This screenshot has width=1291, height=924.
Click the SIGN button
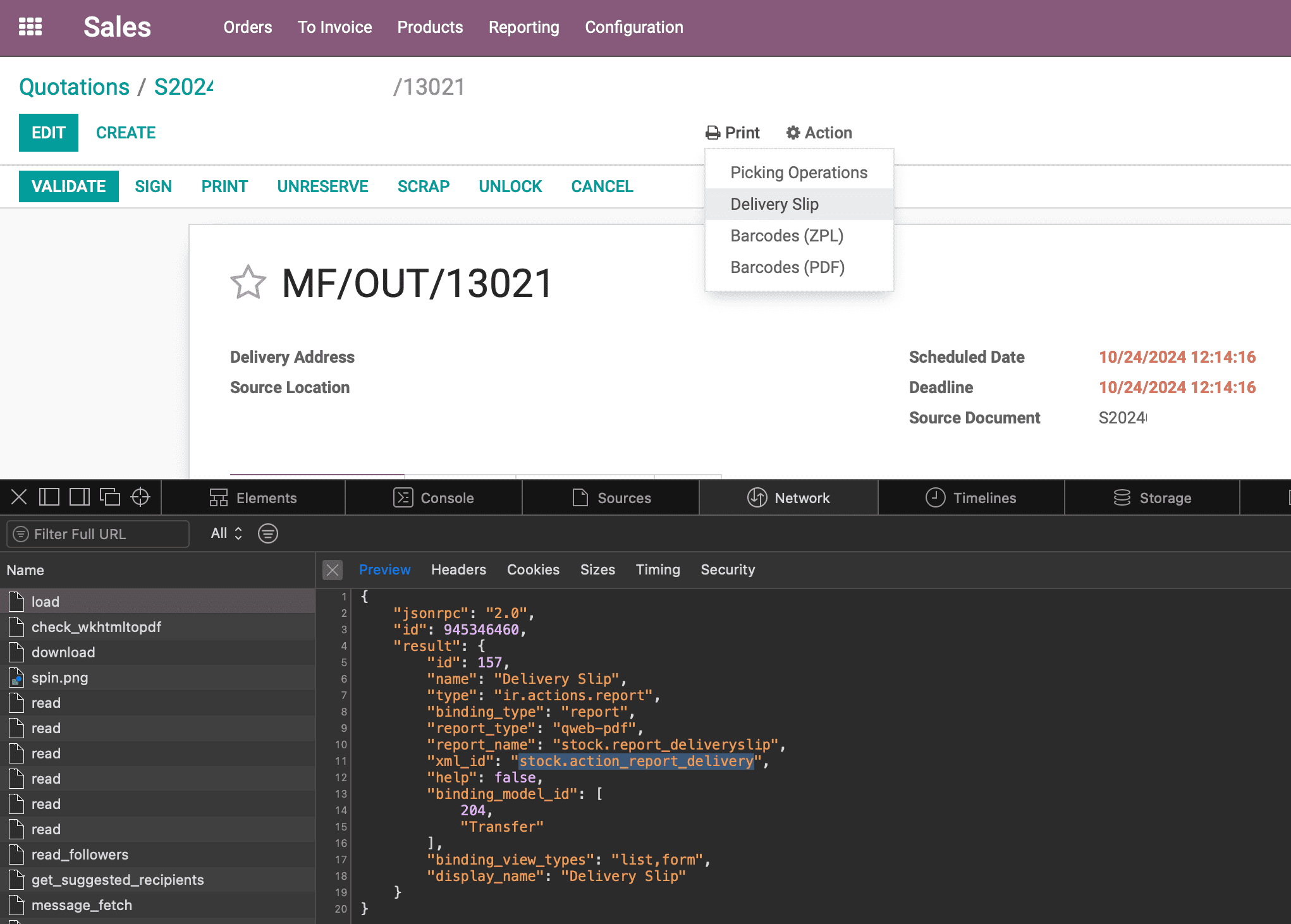tap(154, 186)
